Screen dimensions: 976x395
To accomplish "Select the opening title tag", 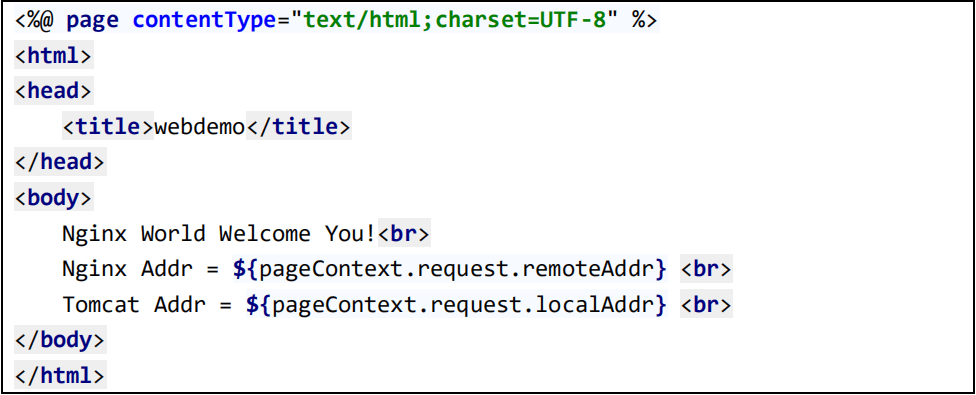I will (x=108, y=127).
